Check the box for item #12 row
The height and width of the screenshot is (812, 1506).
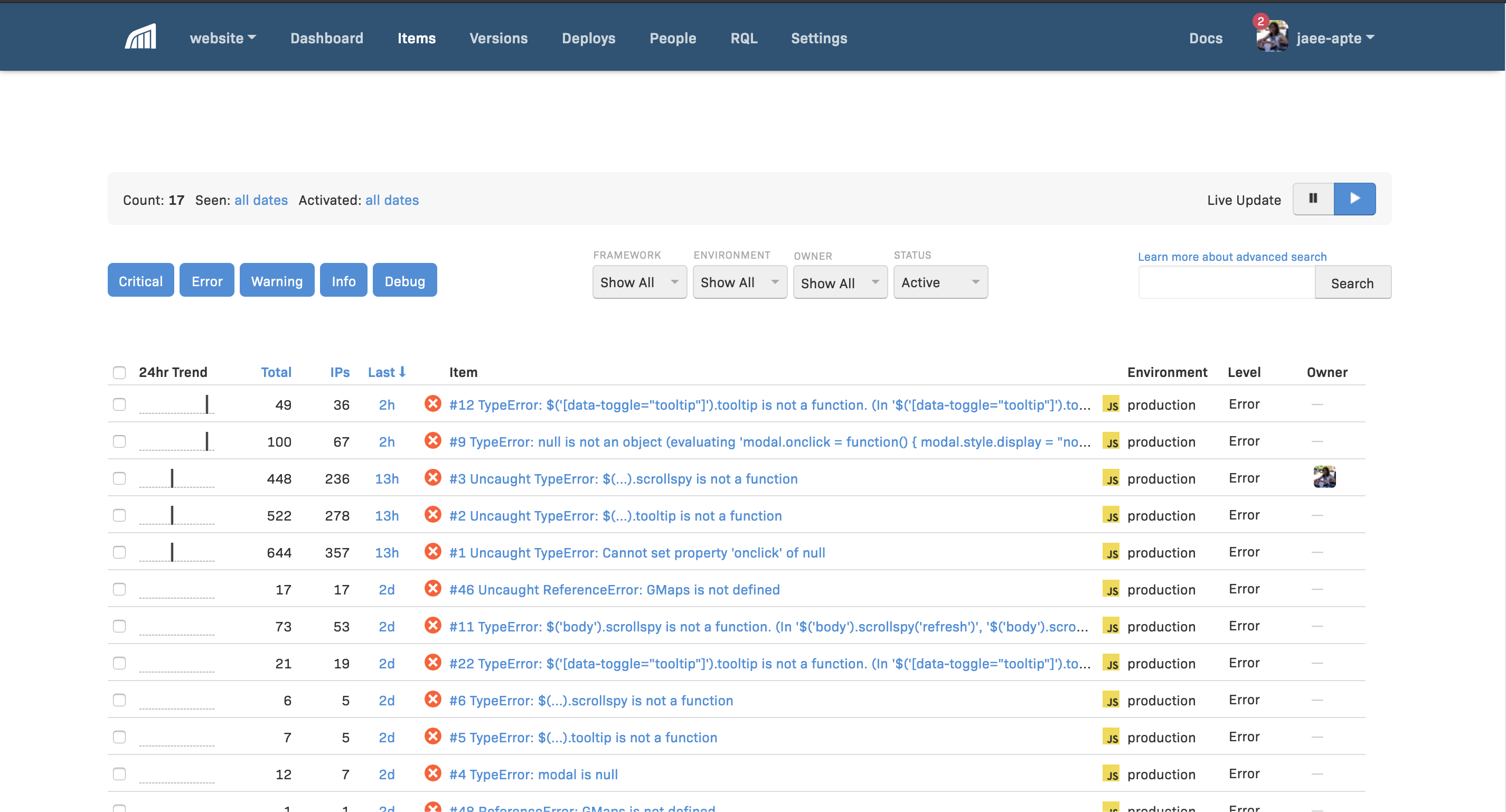pyautogui.click(x=119, y=404)
